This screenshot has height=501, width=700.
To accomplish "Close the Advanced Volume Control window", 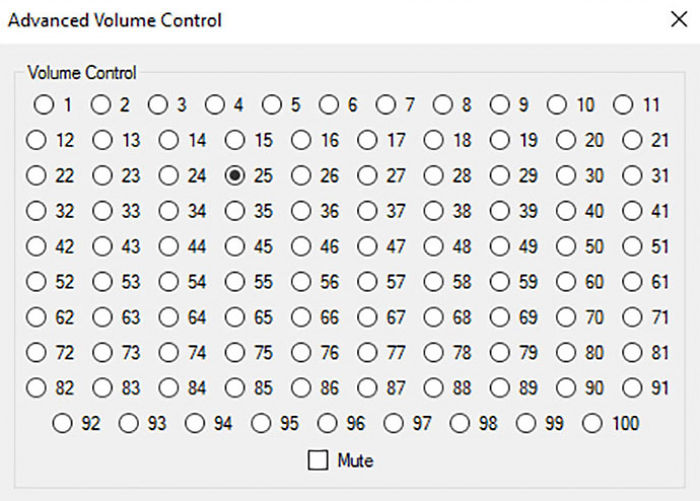I will tap(679, 19).
